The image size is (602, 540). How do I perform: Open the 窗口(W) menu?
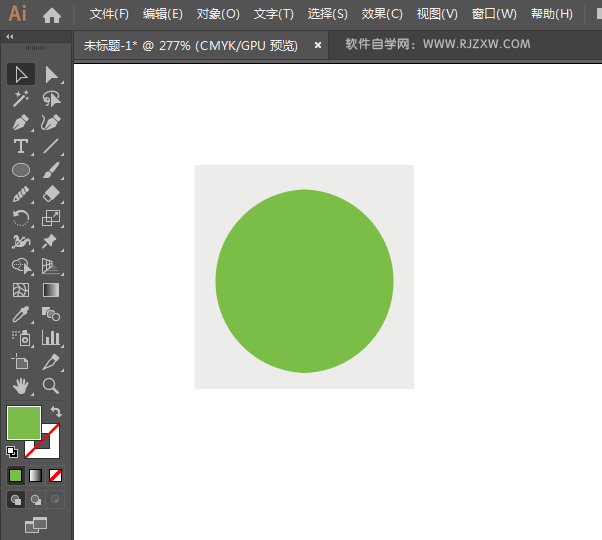pos(494,14)
